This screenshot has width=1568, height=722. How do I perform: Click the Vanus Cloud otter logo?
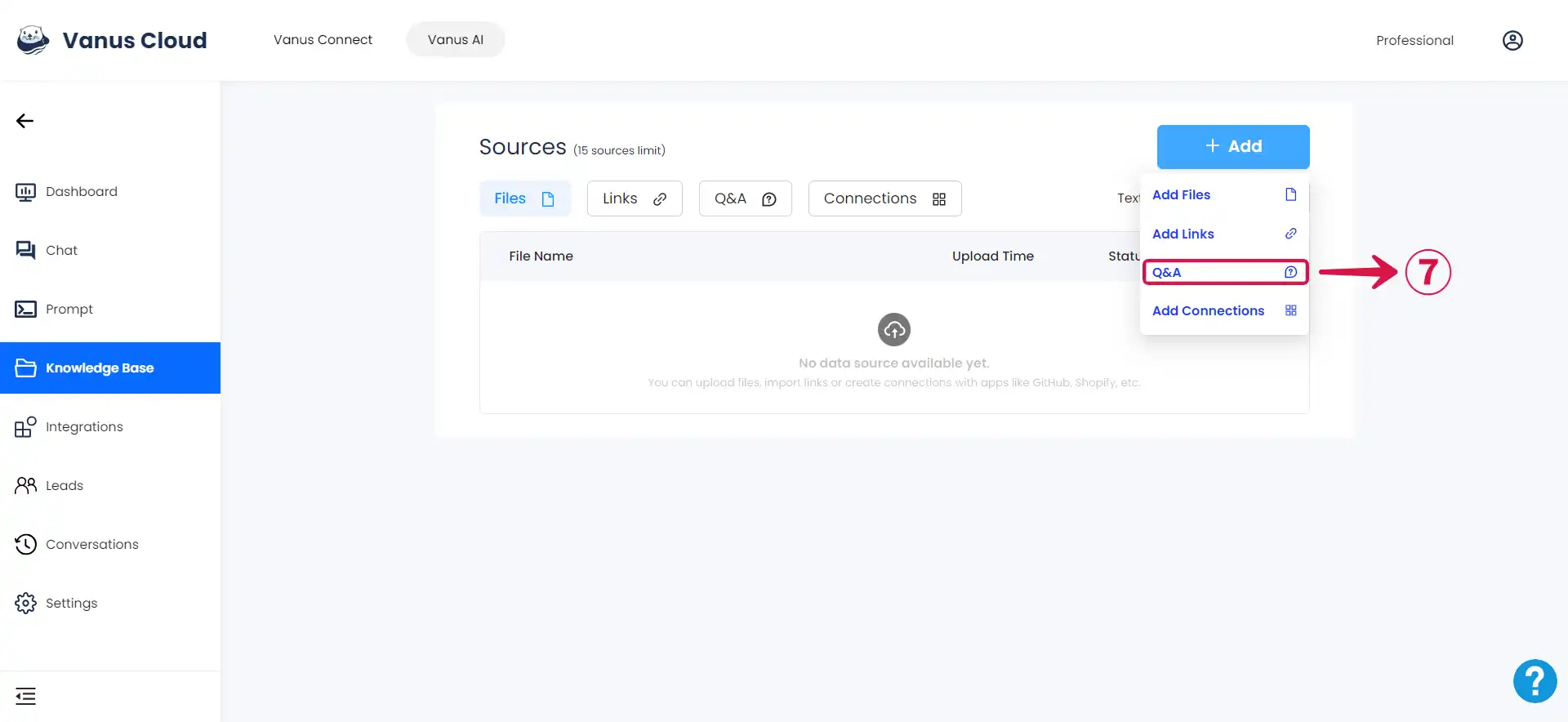pos(33,40)
